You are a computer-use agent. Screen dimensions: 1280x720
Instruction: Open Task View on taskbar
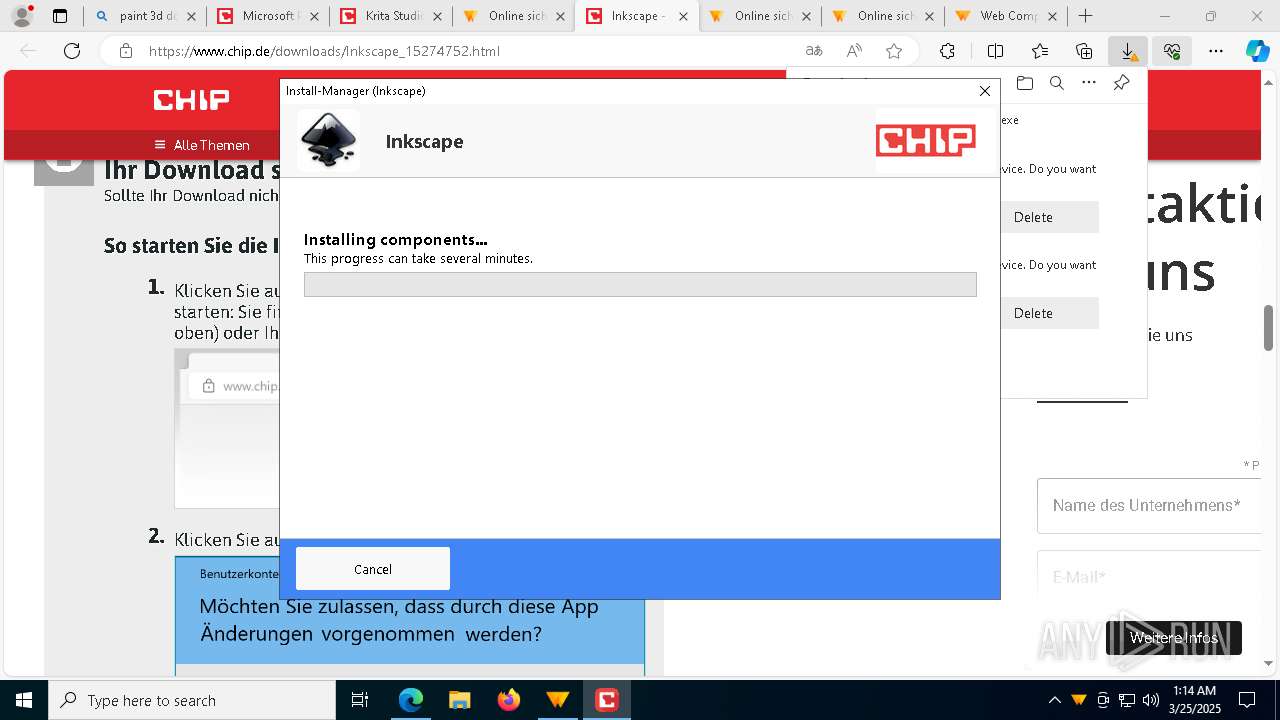tap(360, 700)
